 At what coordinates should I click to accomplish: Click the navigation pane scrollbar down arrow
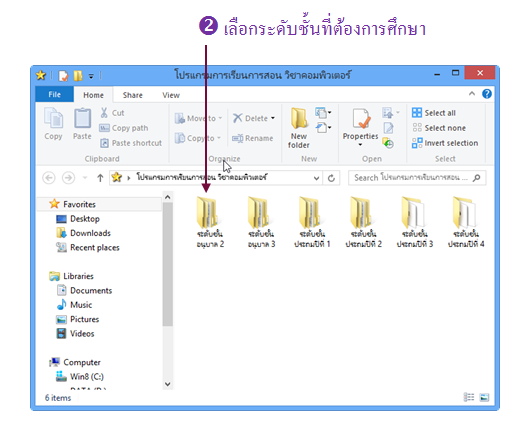click(168, 384)
